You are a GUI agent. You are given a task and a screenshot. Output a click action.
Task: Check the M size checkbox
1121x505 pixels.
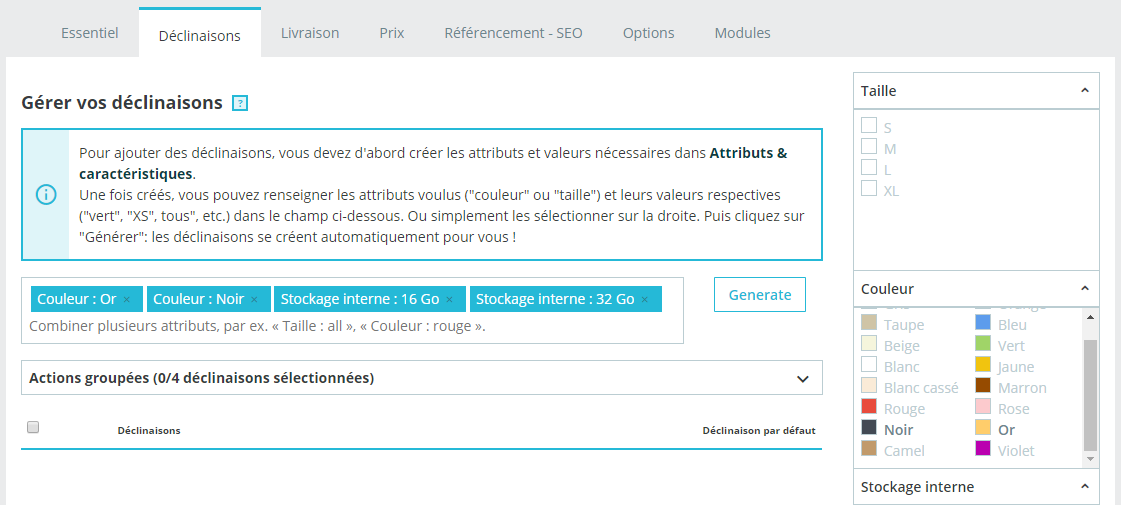(x=869, y=146)
